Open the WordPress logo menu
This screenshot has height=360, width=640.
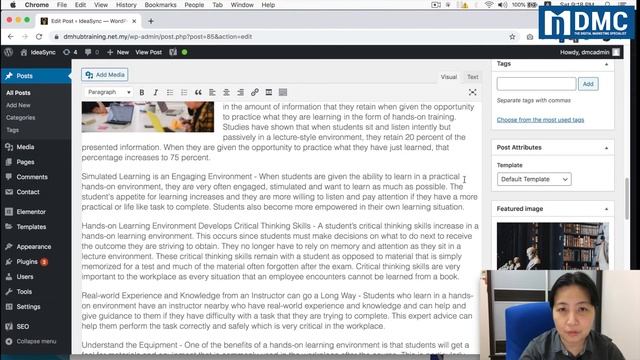[x=9, y=52]
